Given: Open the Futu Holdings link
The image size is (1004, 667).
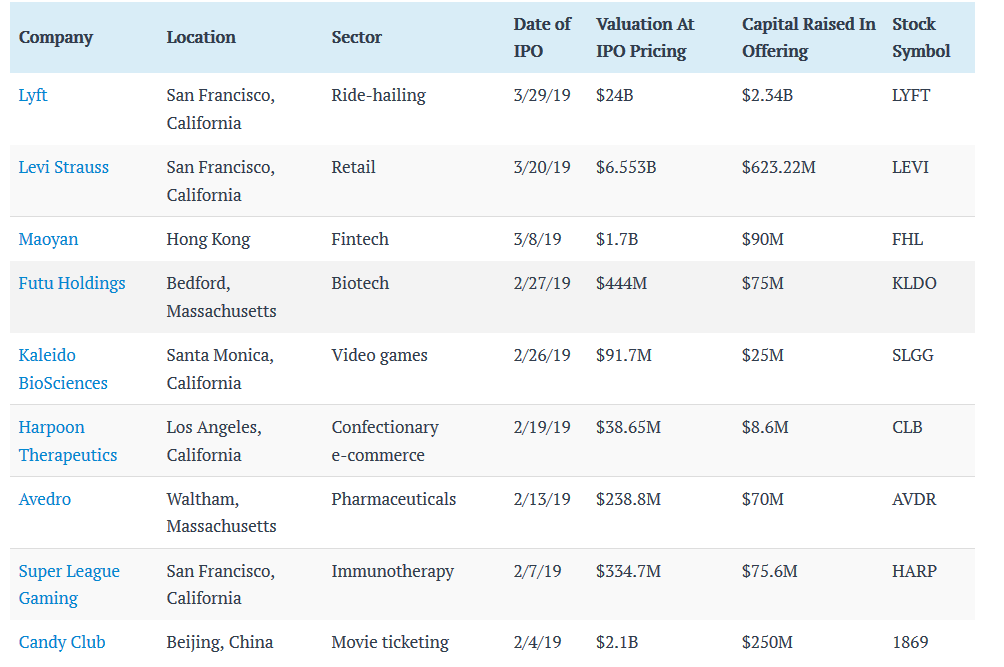Looking at the screenshot, I should tap(72, 284).
